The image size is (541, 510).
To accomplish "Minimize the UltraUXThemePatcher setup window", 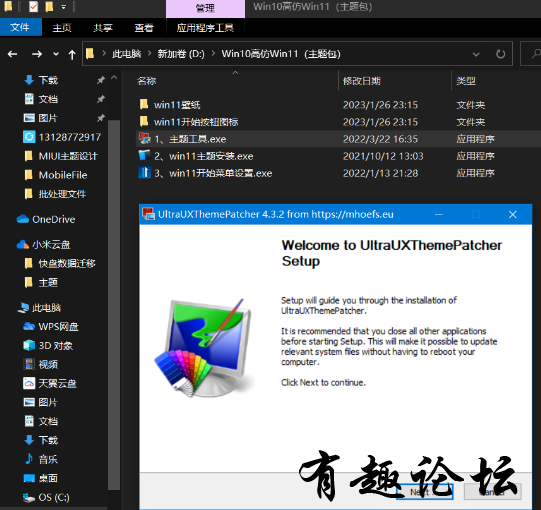I will (439, 214).
